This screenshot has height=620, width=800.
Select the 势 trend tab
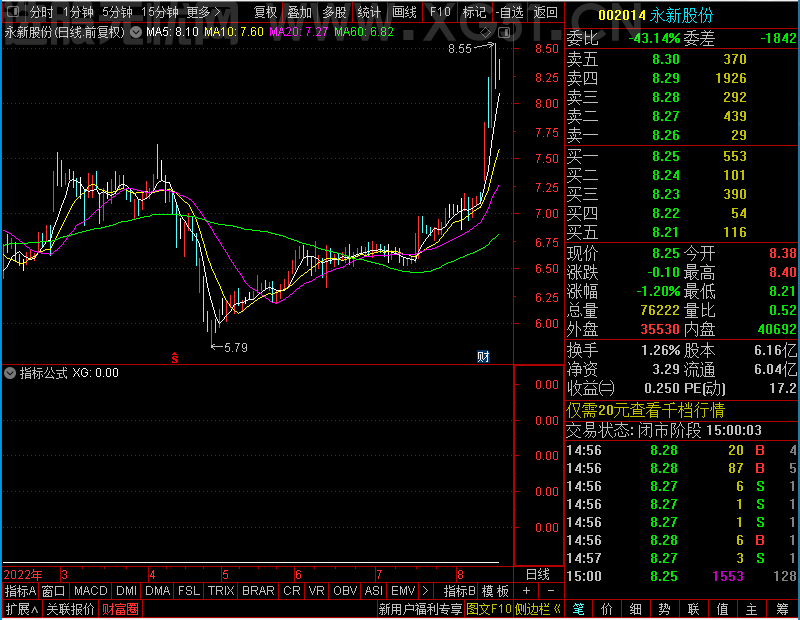(x=665, y=609)
